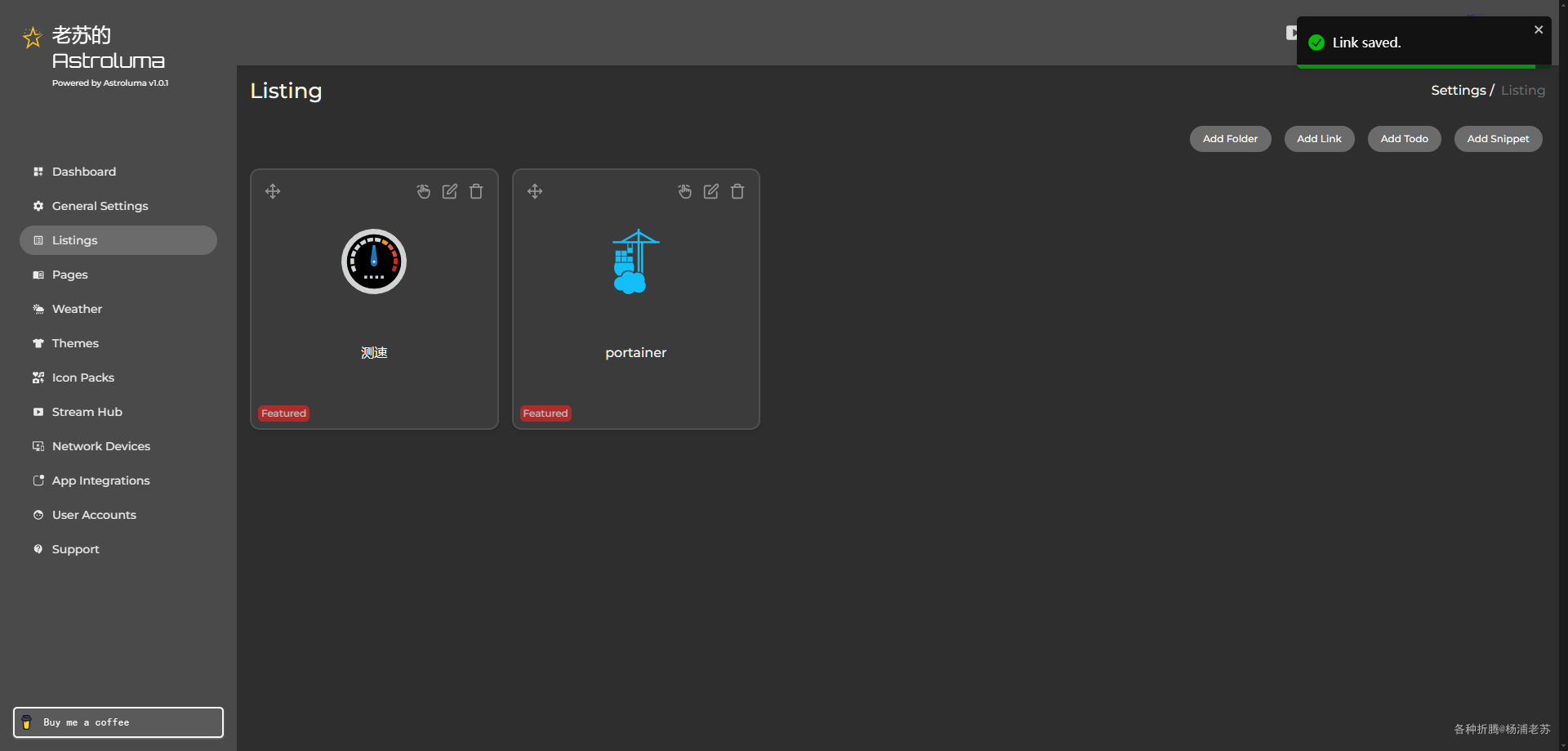Click the hand icon on portainer card
Viewport: 1568px width, 751px height.
684,191
